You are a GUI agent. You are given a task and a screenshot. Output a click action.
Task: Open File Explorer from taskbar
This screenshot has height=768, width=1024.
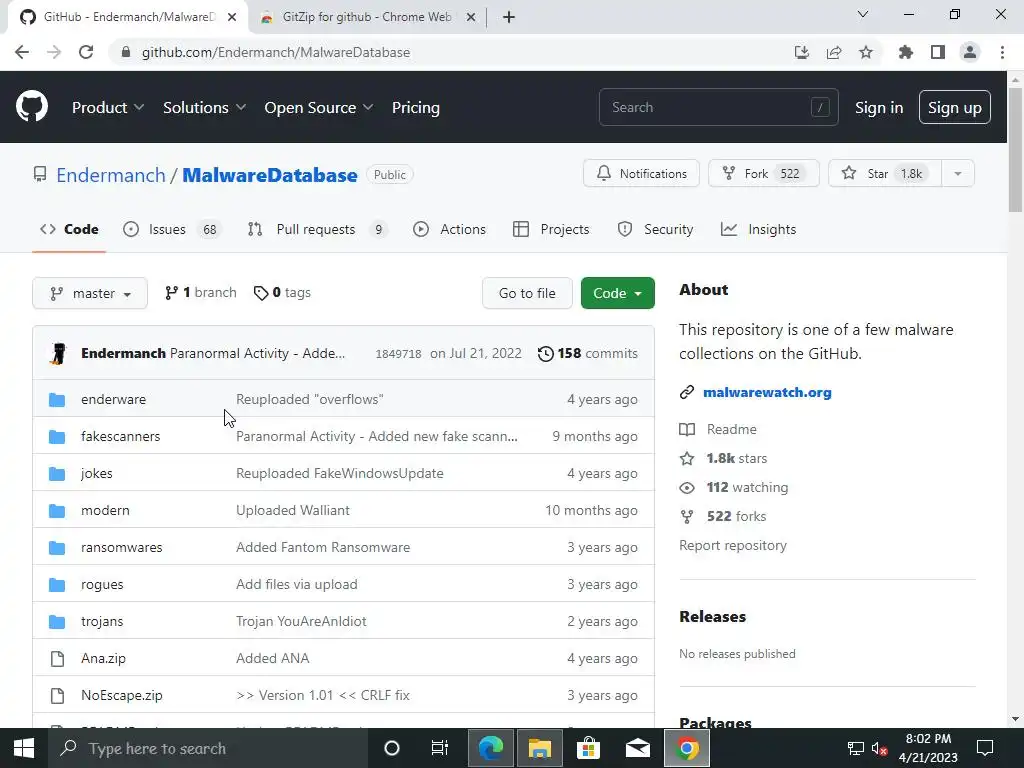tap(540, 748)
